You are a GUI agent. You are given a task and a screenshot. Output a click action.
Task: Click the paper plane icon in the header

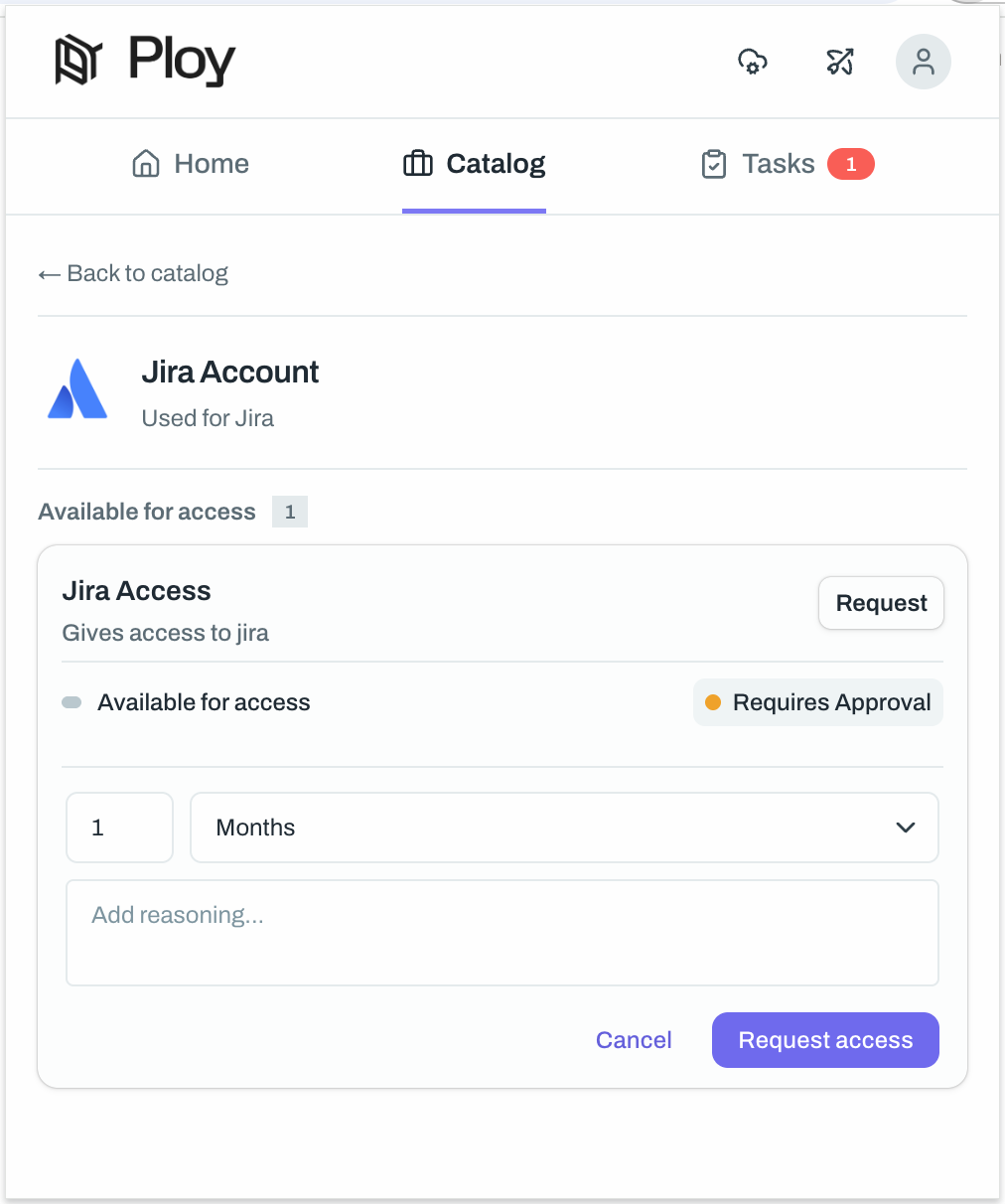839,62
